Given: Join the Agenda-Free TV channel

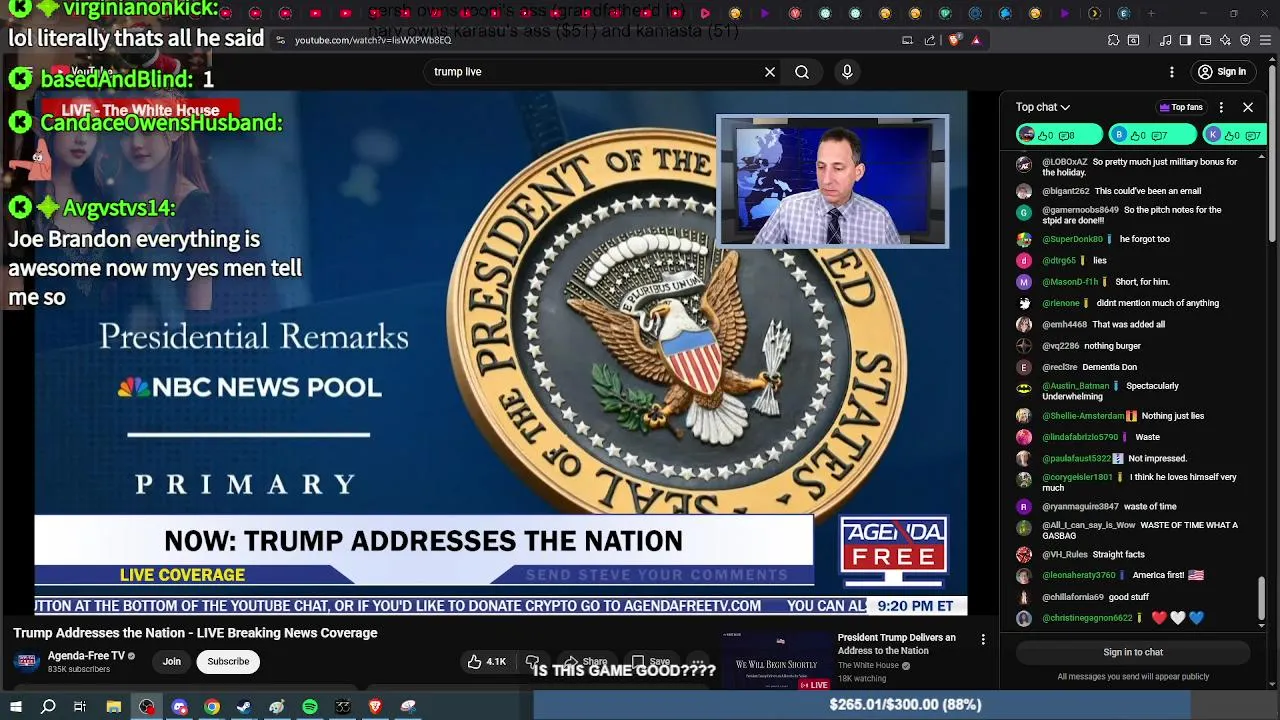Looking at the screenshot, I should click(172, 661).
